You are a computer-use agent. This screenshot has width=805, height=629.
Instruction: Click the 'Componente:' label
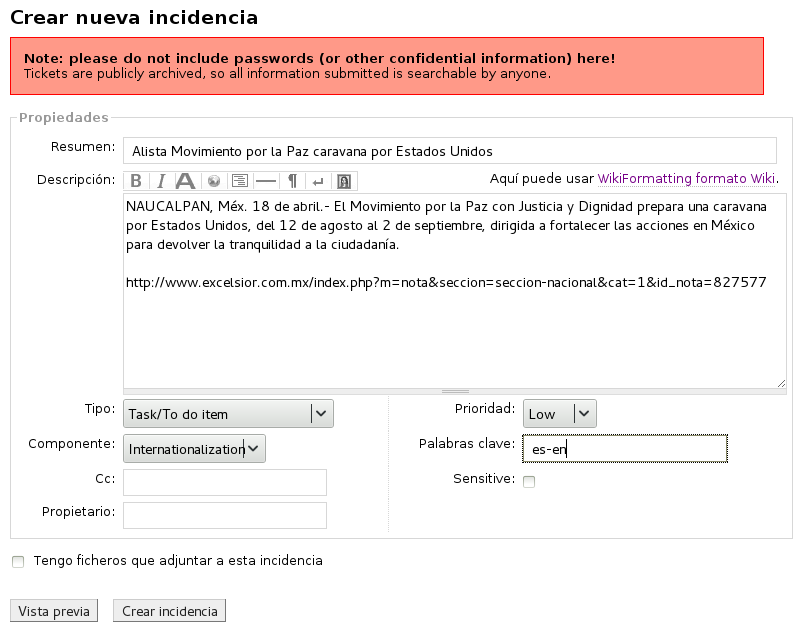pyautogui.click(x=72, y=444)
